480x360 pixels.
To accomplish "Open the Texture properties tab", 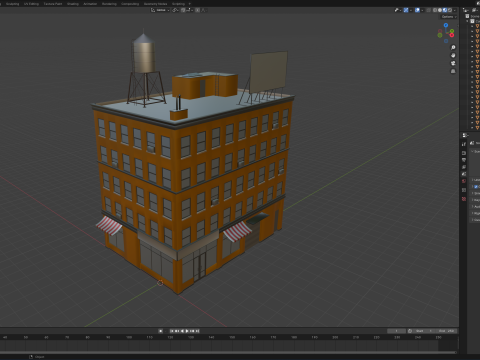I will tap(464, 199).
